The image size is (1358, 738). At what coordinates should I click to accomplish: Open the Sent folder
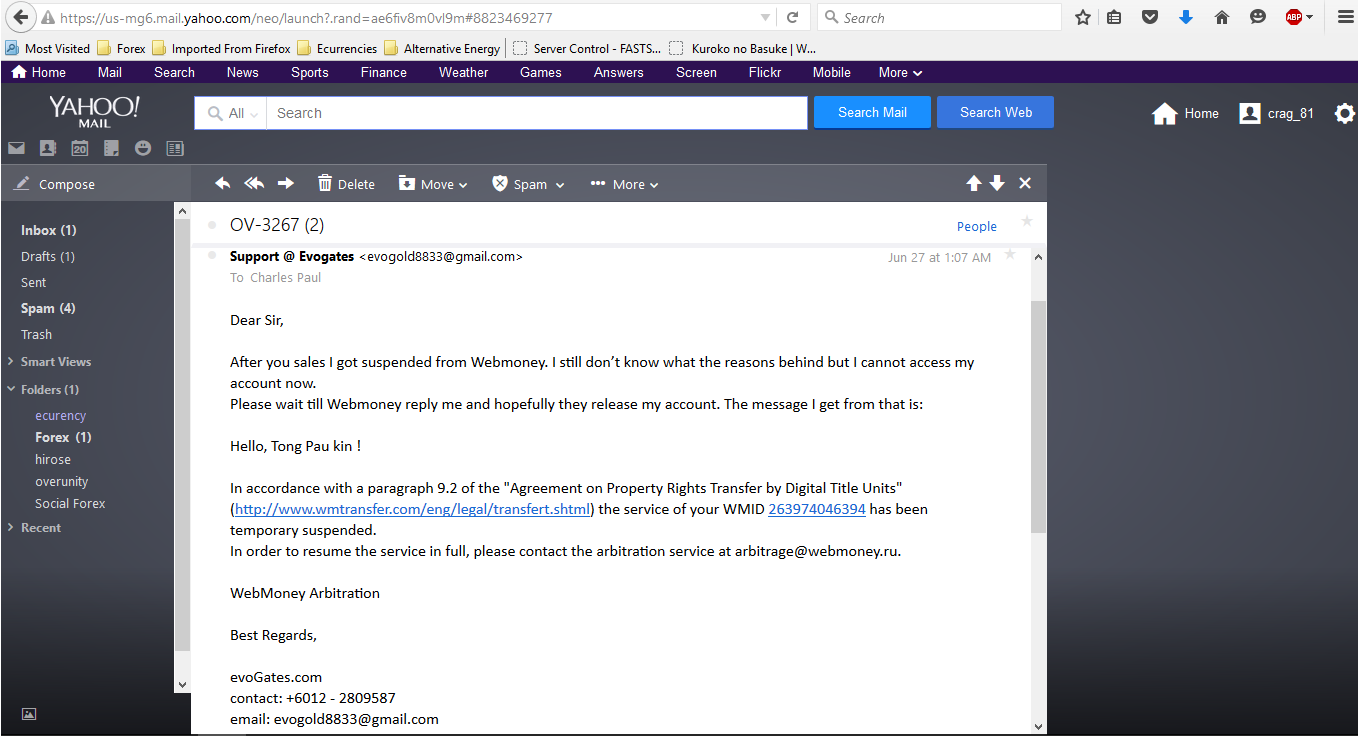coord(34,282)
